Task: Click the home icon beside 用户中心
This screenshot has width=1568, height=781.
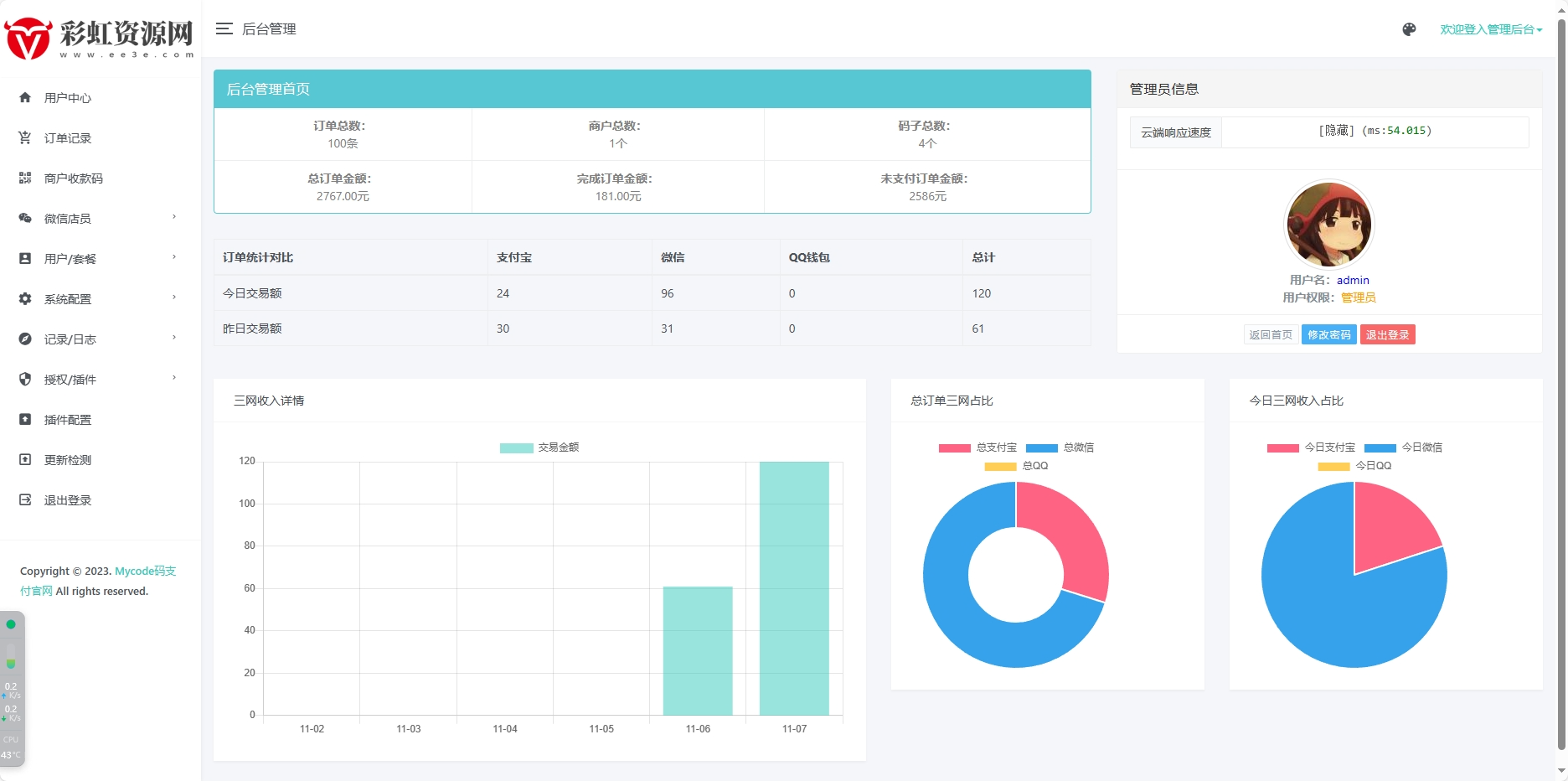Action: [25, 97]
